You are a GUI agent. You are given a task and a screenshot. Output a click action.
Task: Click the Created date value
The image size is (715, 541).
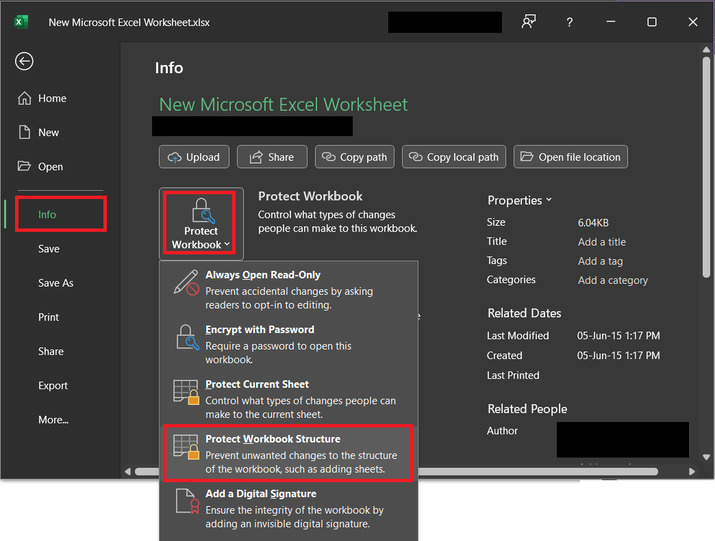[618, 355]
